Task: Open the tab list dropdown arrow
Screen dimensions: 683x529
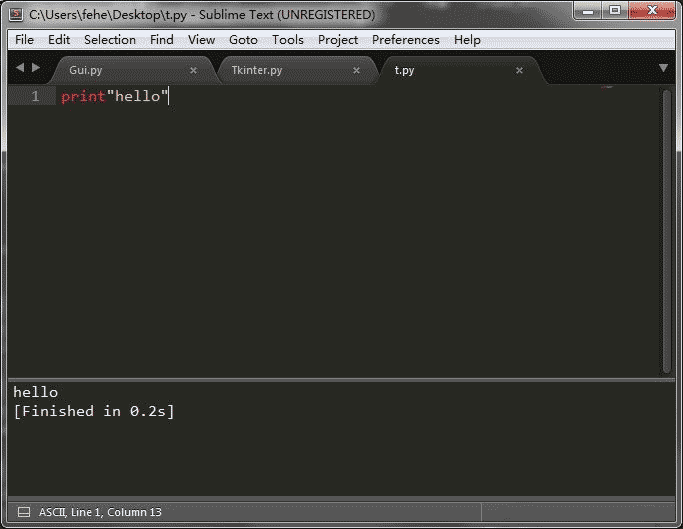Action: [663, 68]
